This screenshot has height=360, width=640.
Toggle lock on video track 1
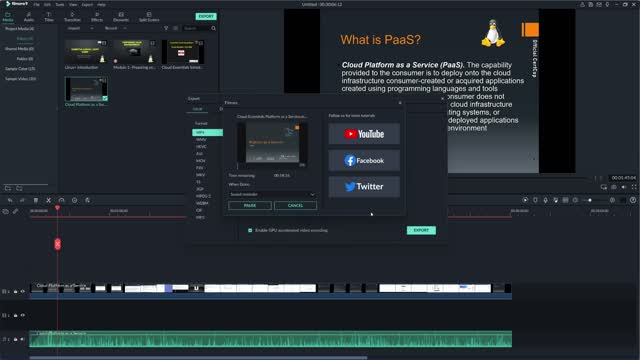click(16, 291)
